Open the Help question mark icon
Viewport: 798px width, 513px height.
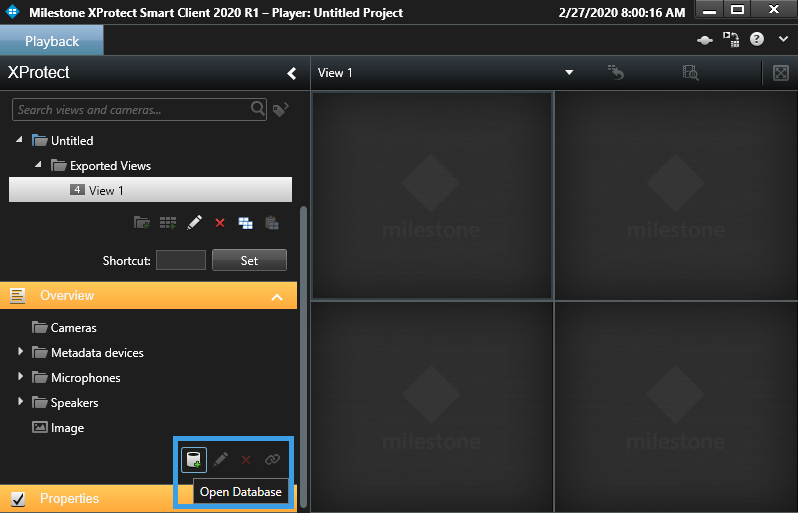[x=757, y=39]
